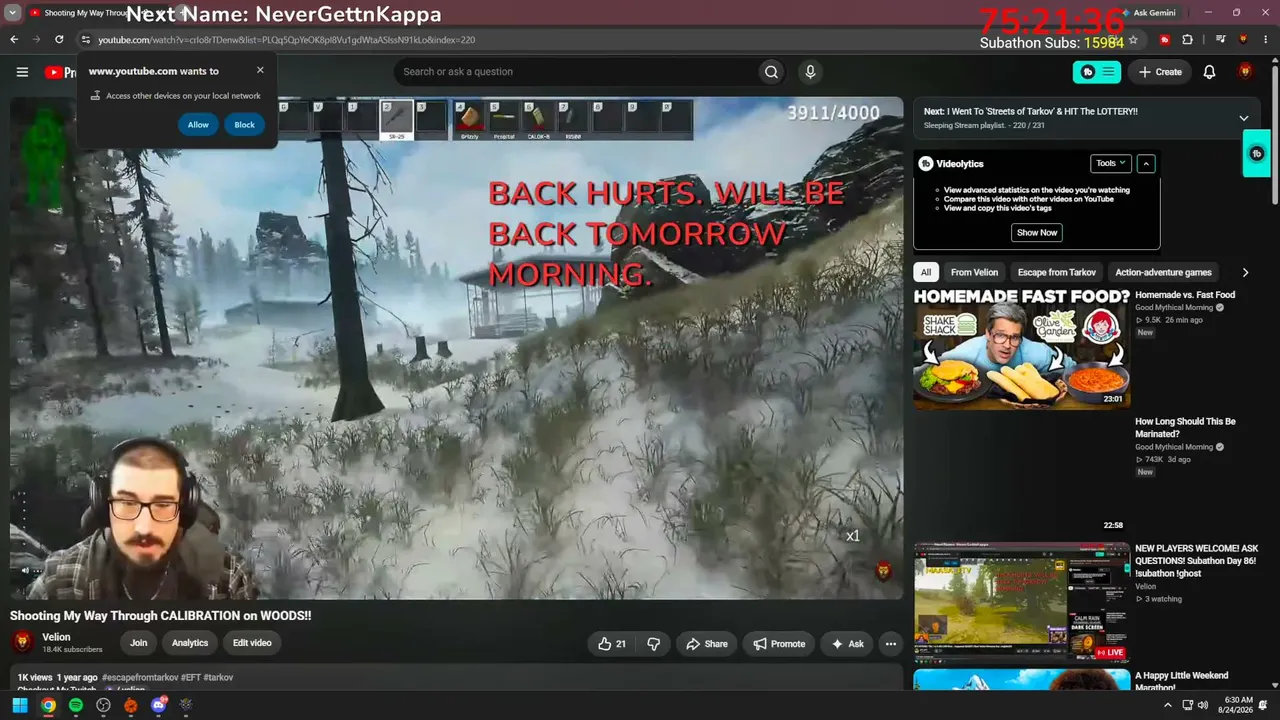Reload the current page

pos(59,40)
